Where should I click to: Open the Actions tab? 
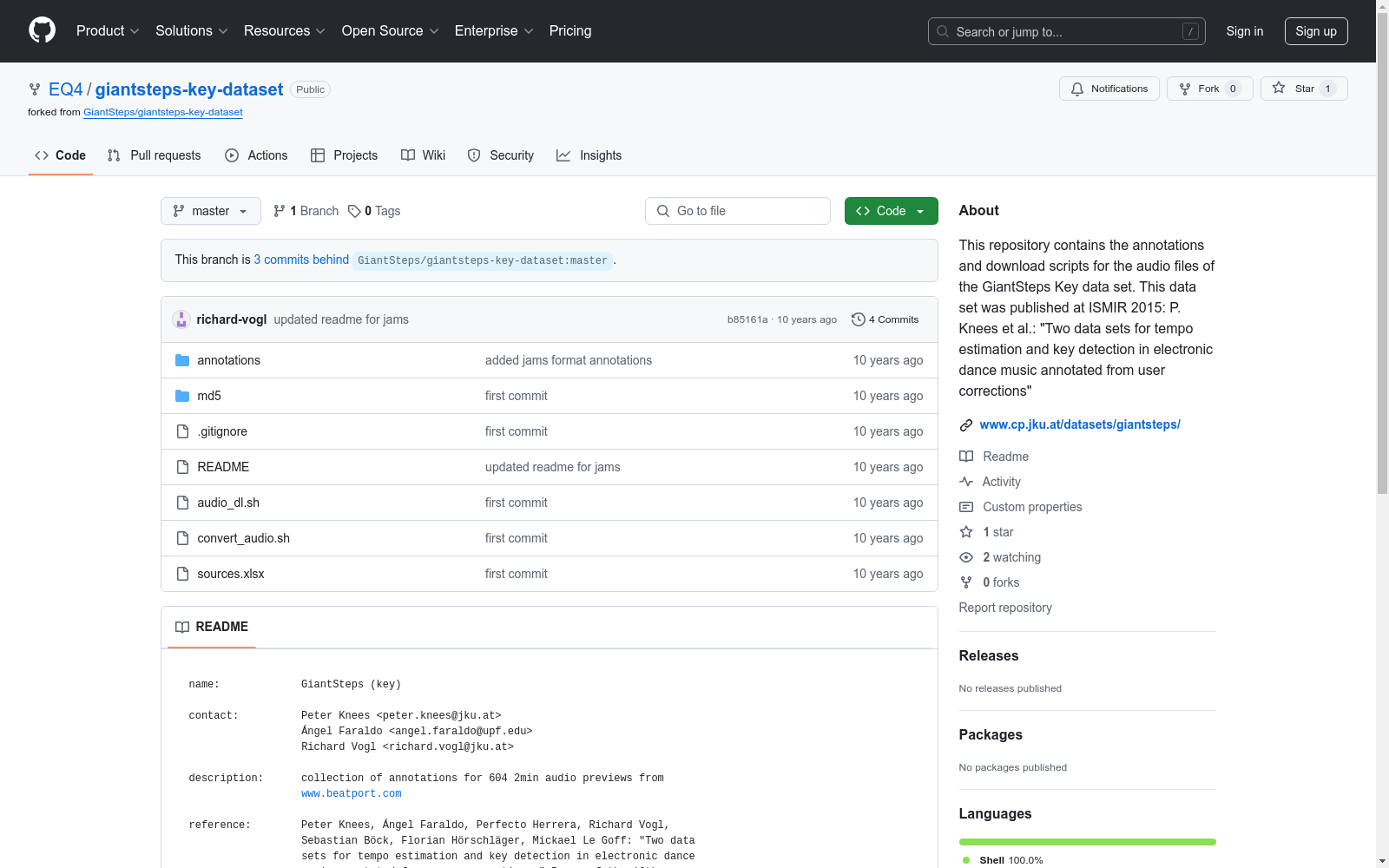[x=256, y=155]
